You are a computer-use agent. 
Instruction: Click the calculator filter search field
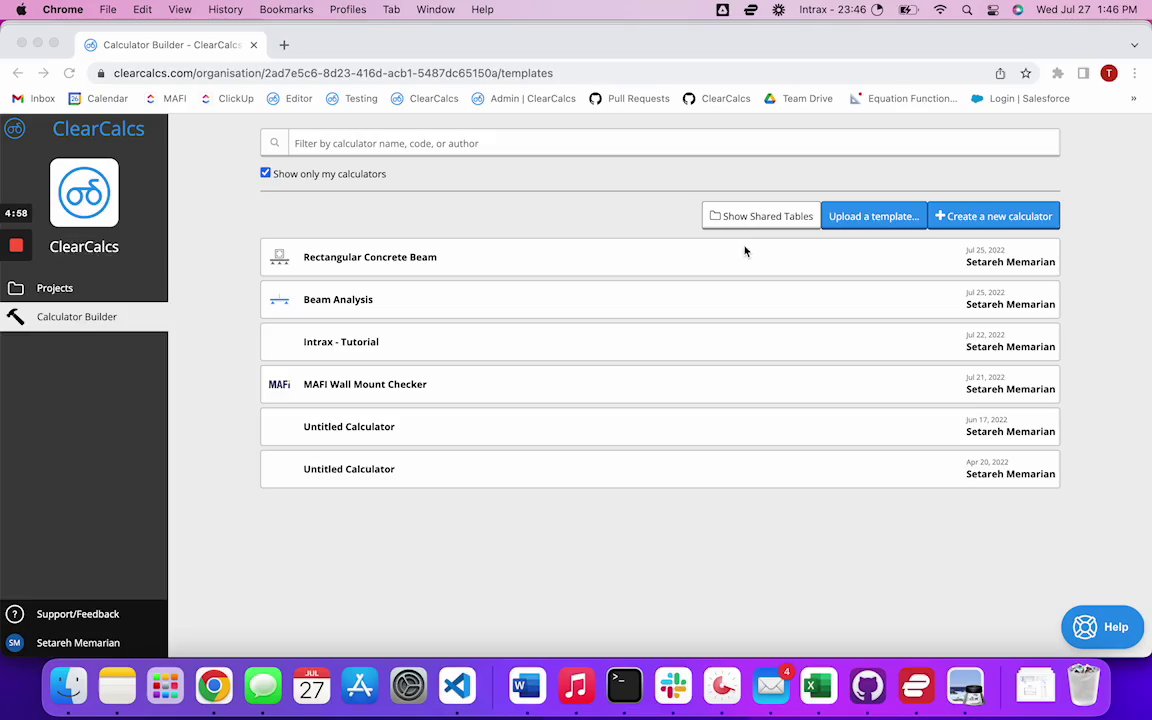coord(673,143)
